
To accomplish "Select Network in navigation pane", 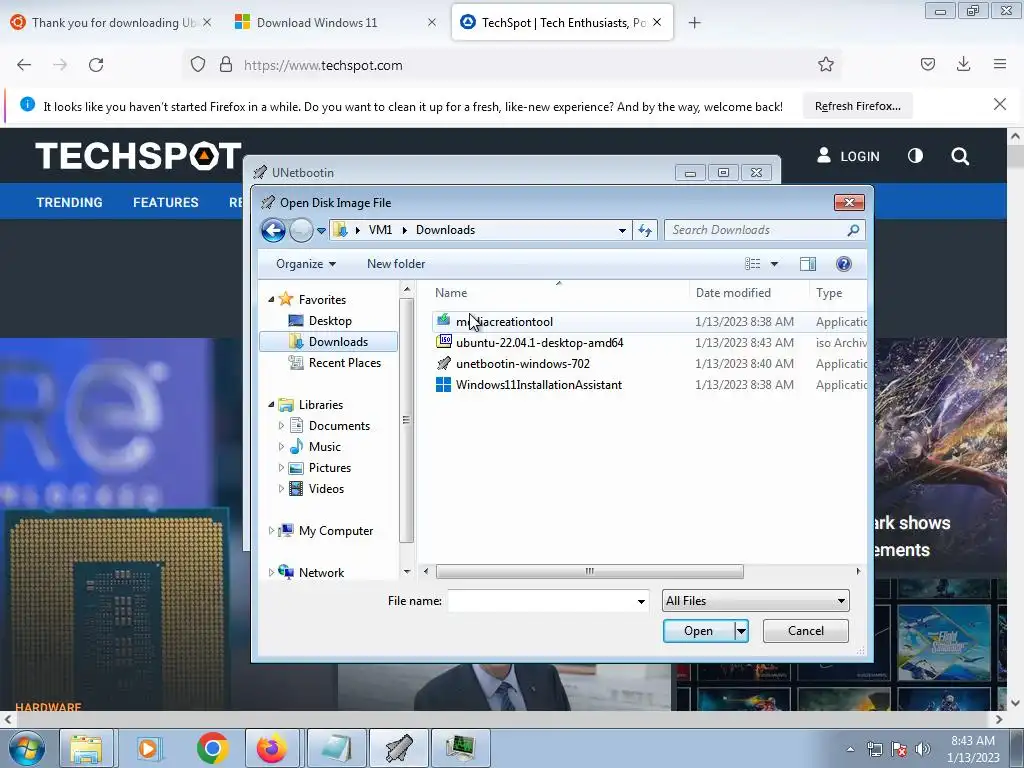I will pyautogui.click(x=321, y=573).
